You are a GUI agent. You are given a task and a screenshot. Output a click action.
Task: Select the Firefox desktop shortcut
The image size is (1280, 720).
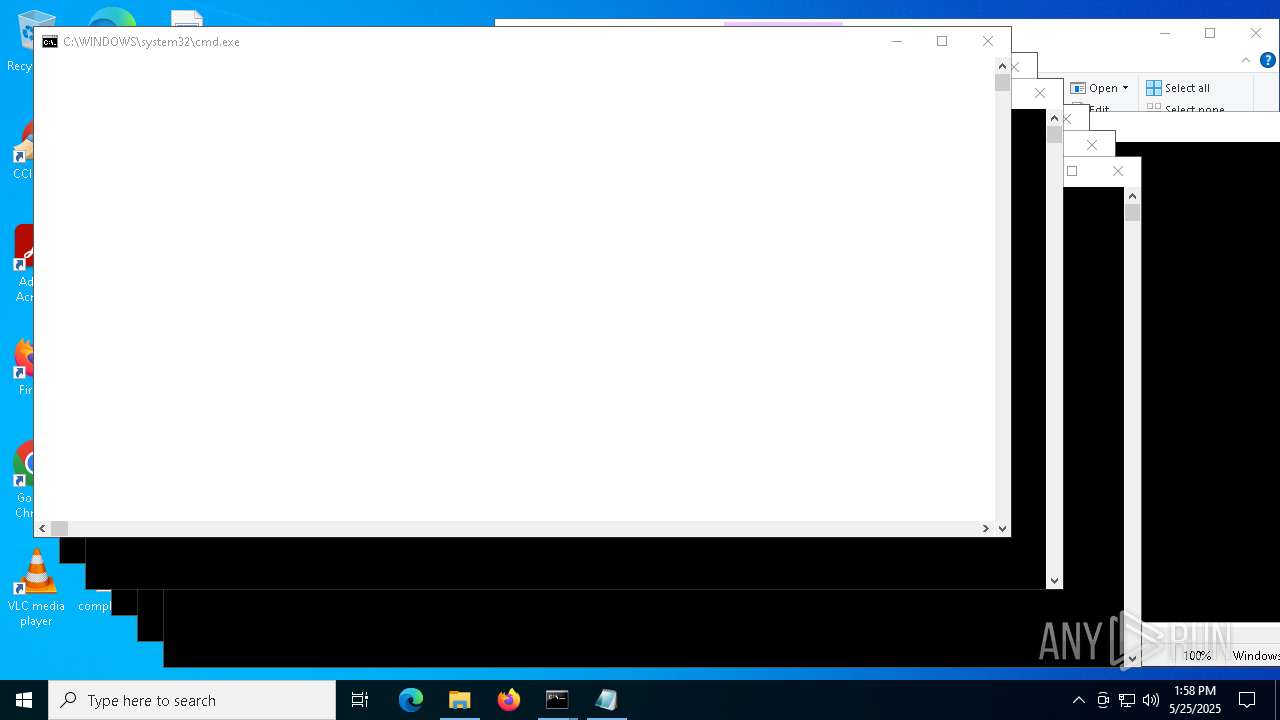coord(24,368)
